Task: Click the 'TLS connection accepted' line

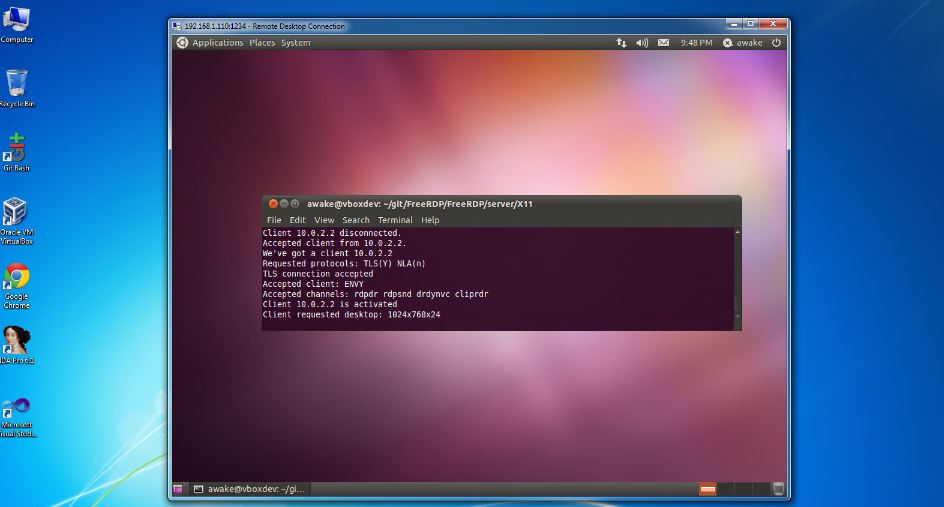Action: click(x=318, y=274)
